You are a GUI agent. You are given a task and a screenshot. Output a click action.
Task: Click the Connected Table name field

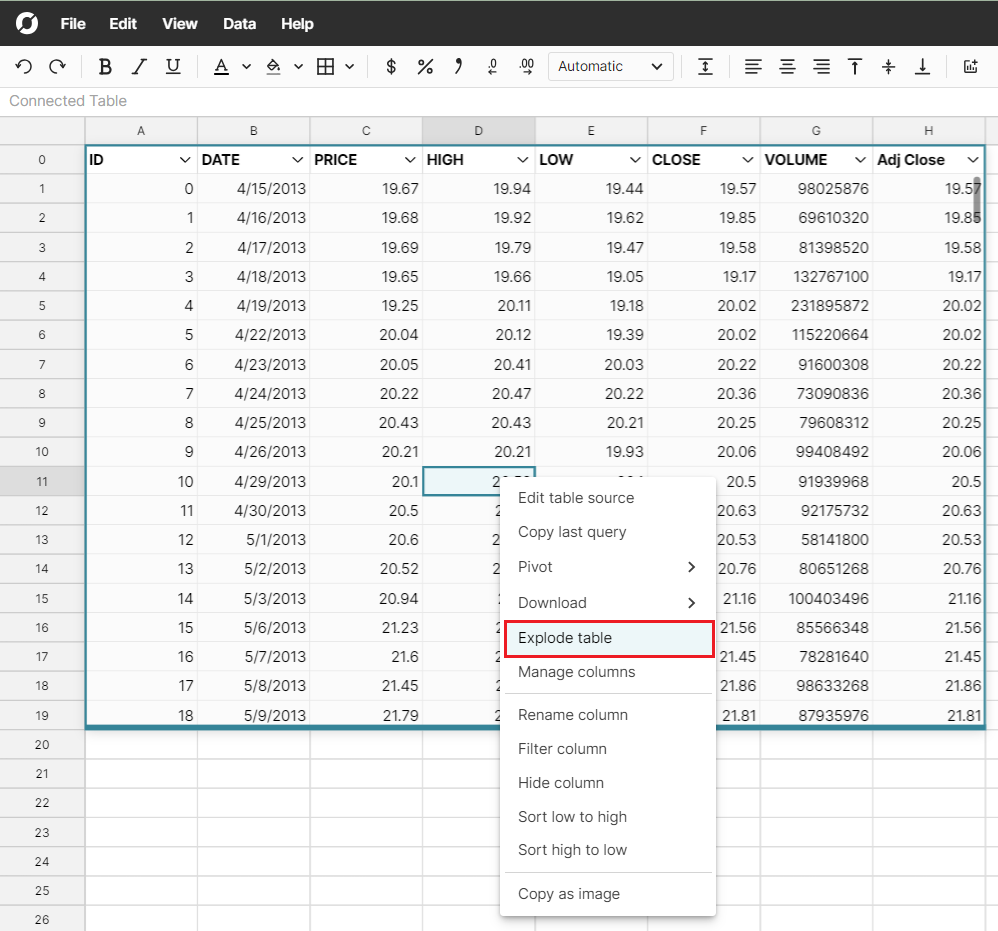click(x=68, y=101)
